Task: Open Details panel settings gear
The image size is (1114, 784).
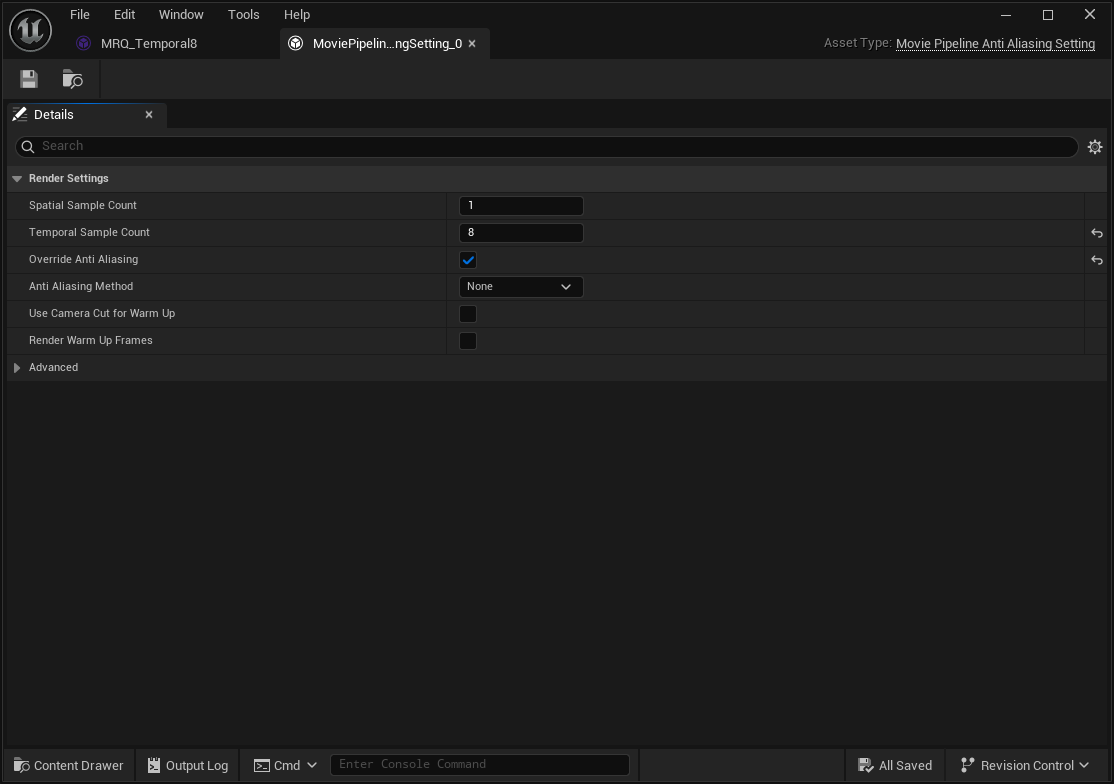Action: [x=1095, y=146]
